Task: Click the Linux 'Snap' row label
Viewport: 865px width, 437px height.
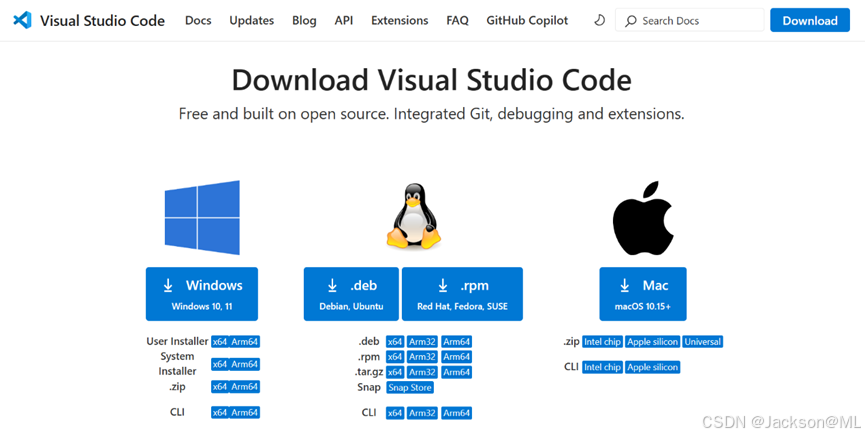Action: (369, 387)
